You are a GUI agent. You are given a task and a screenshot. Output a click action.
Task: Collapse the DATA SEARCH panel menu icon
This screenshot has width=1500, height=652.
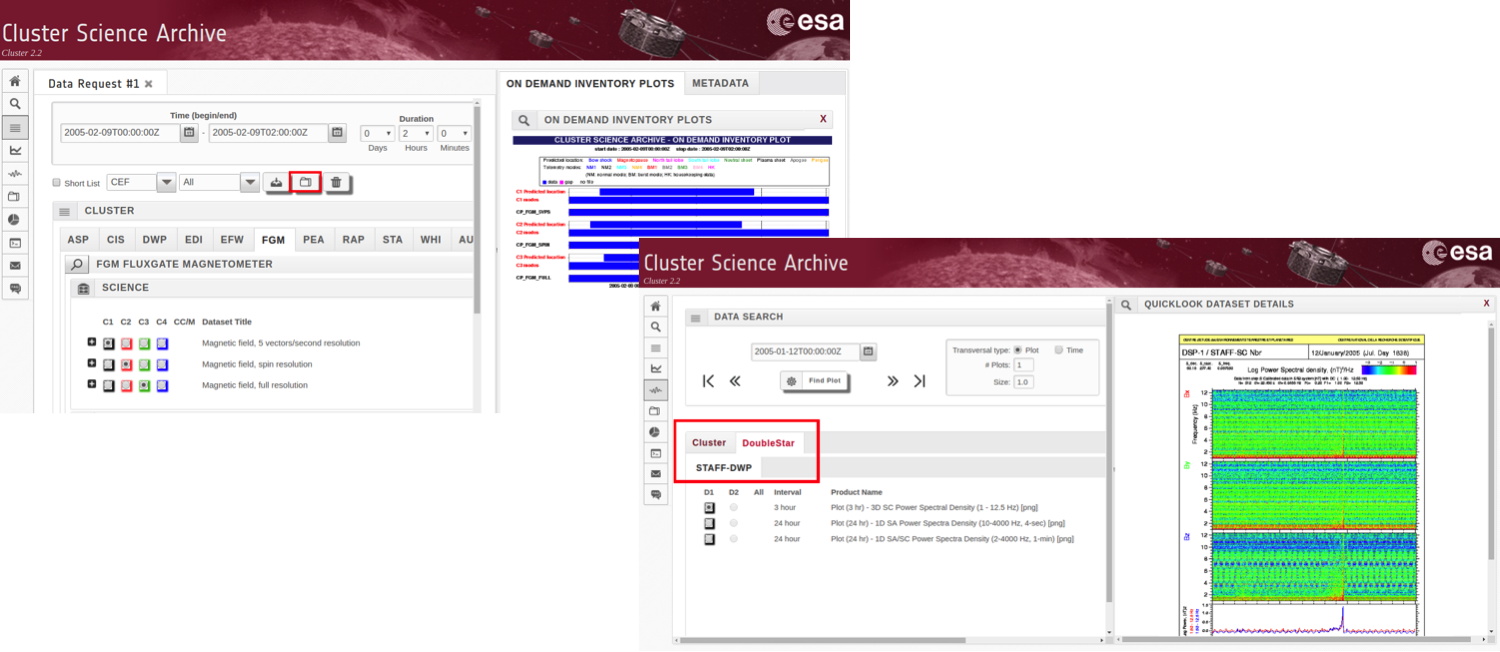(696, 317)
